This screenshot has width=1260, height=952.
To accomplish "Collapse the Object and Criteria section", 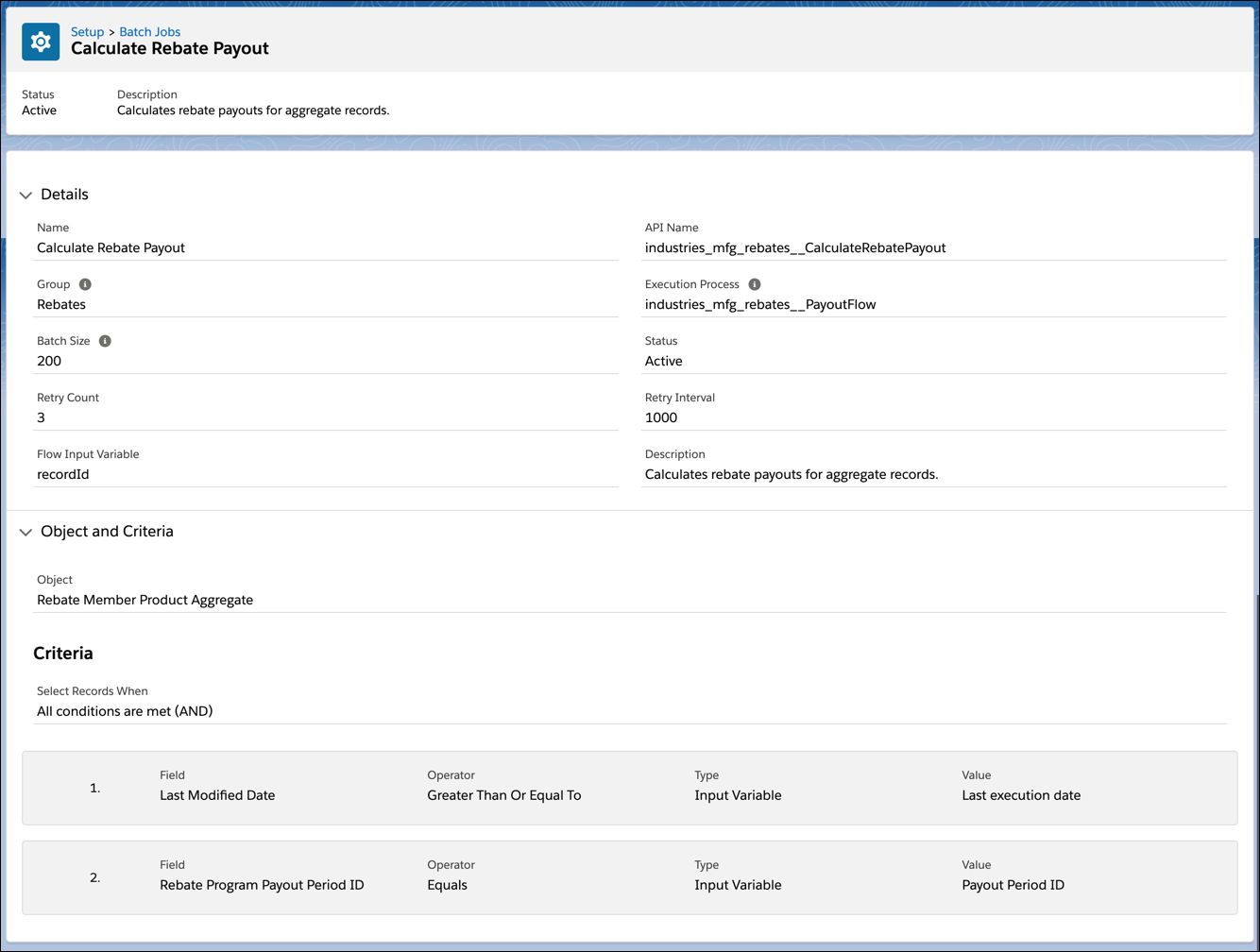I will 26,532.
